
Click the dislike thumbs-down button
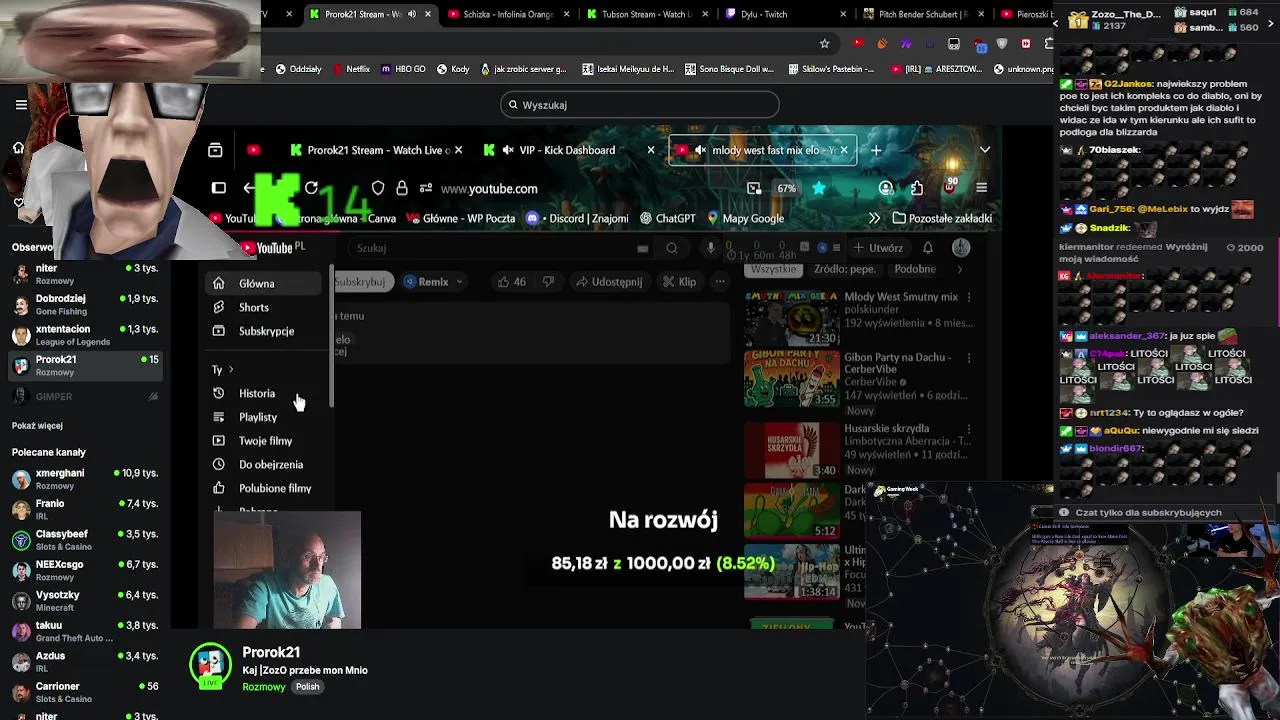[x=547, y=282]
